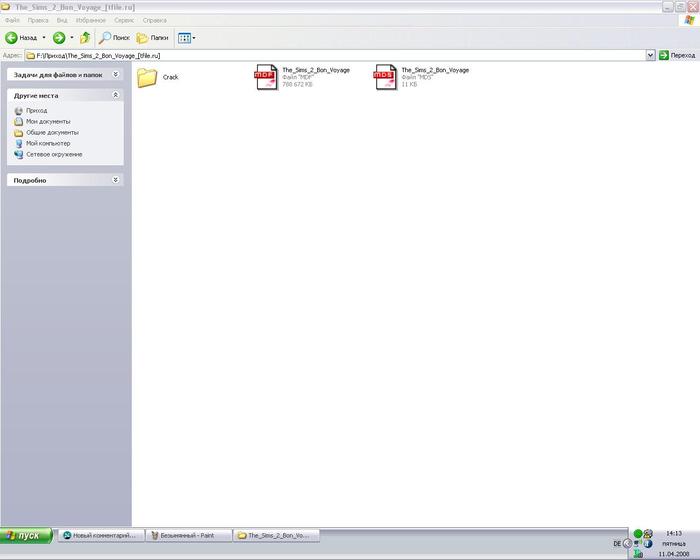Click the Мой компьютер sidebar icon
The width and height of the screenshot is (700, 560).
click(18, 143)
